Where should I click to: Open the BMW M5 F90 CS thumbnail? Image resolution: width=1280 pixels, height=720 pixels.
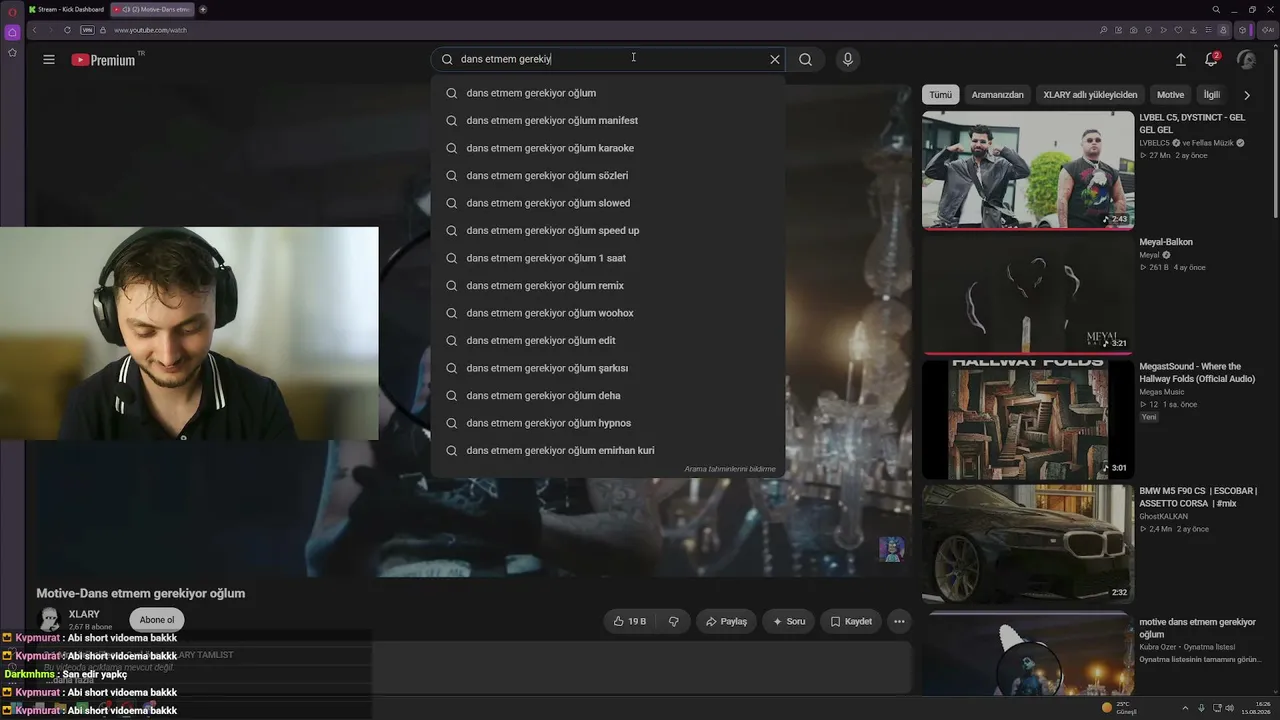tap(1028, 543)
